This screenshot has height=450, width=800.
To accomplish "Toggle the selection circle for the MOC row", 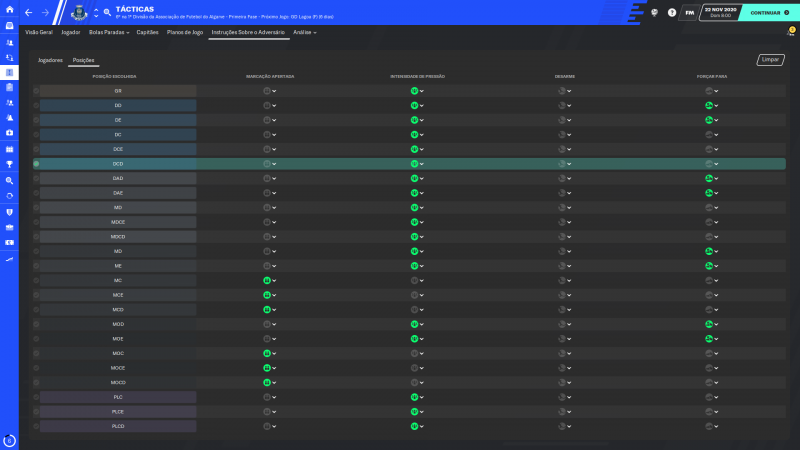I will (36, 353).
